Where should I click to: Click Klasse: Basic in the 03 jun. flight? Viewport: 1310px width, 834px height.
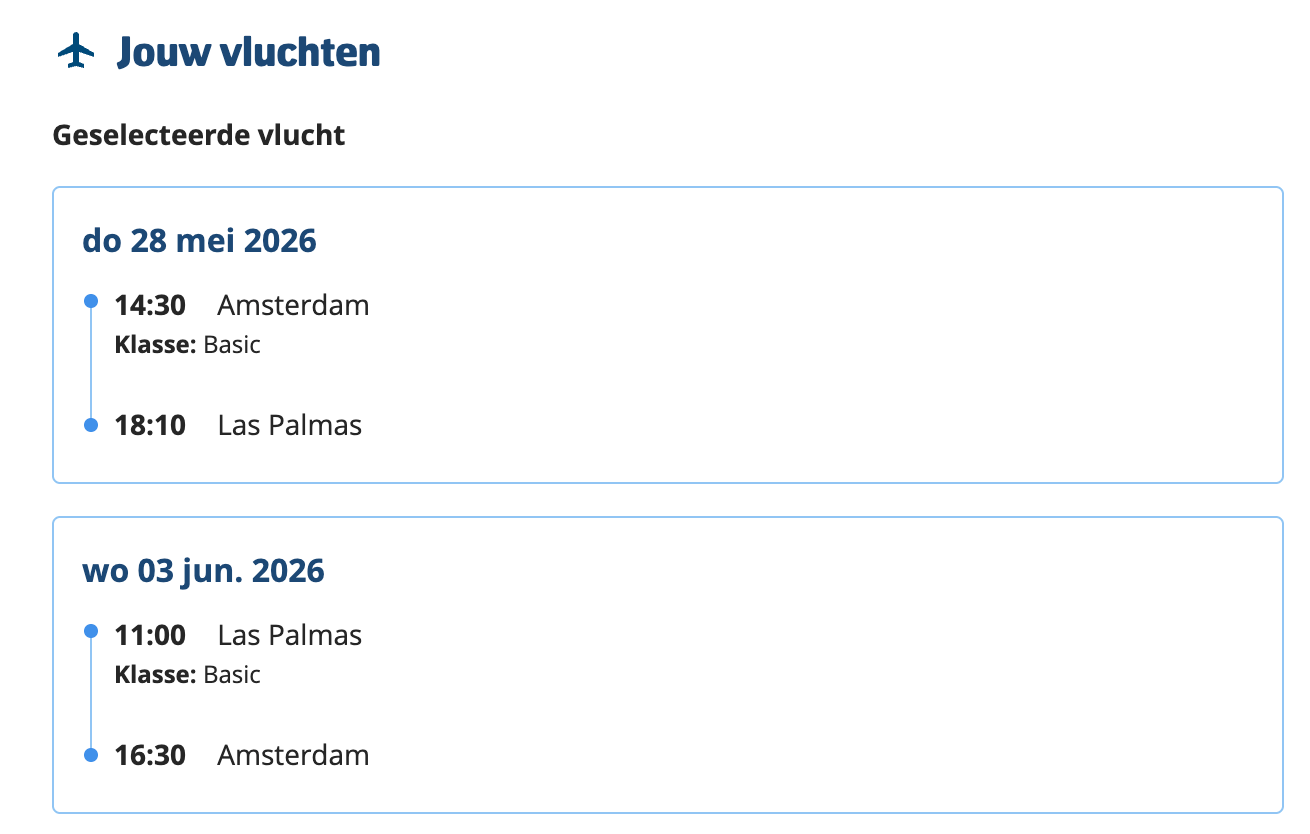click(x=188, y=675)
